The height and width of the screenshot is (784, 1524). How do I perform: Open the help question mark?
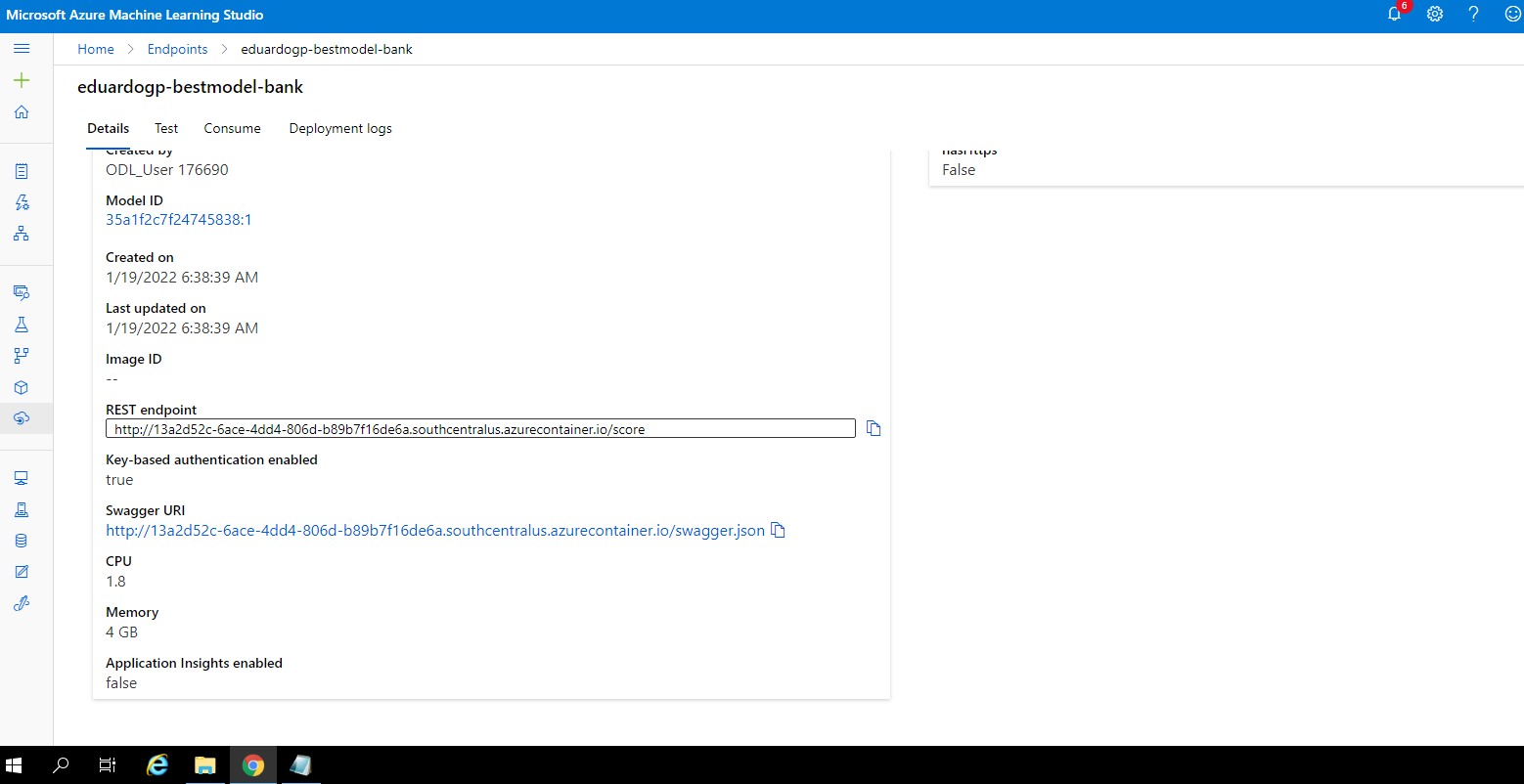[x=1474, y=15]
